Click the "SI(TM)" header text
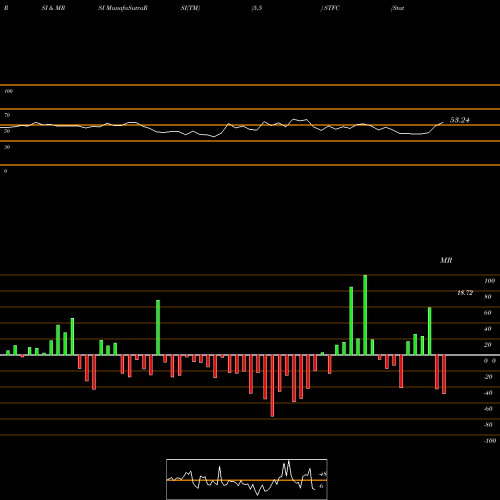Image resolution: width=500 pixels, height=500 pixels. click(x=190, y=8)
